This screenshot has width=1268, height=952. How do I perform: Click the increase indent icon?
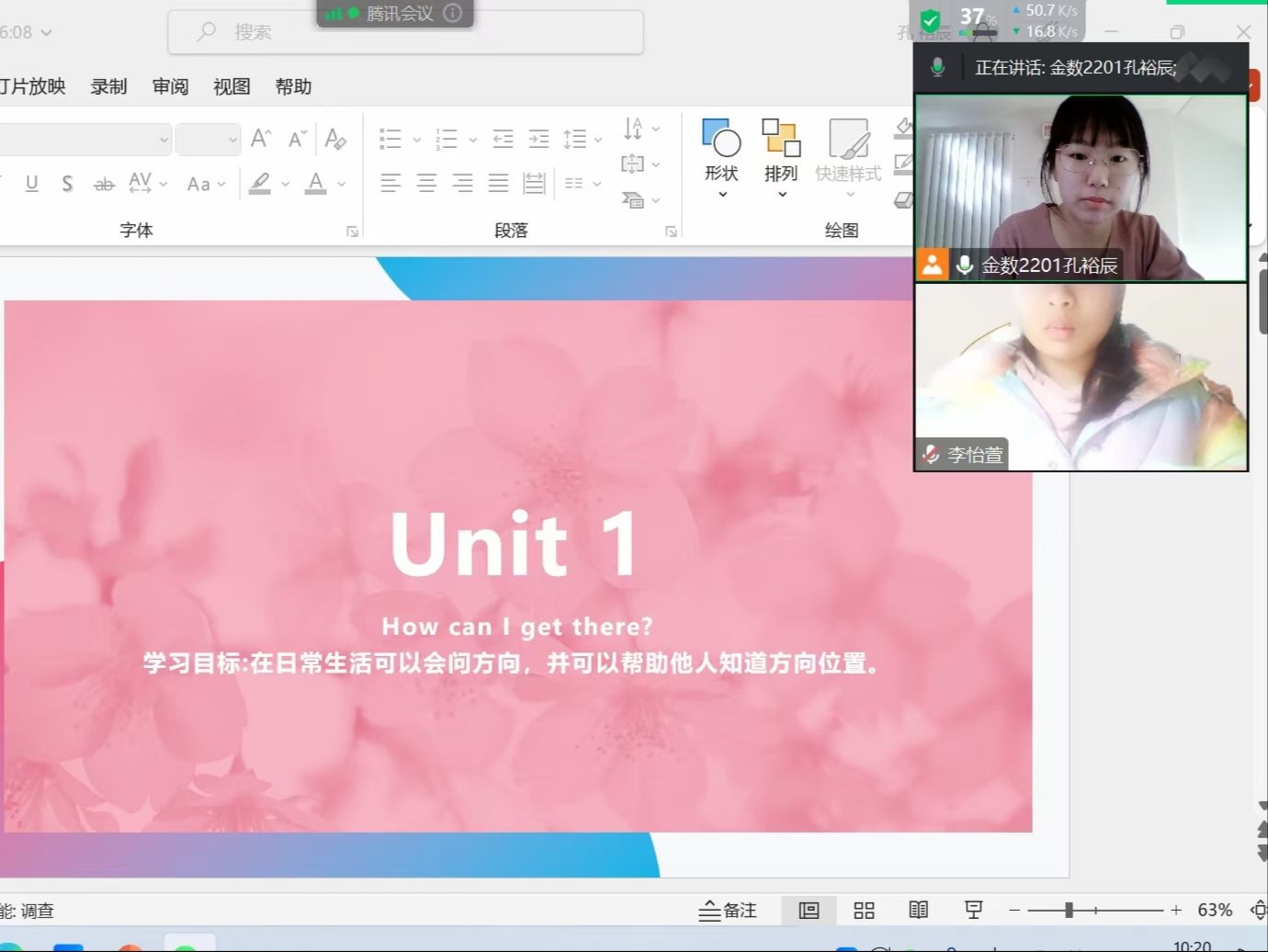[x=539, y=139]
